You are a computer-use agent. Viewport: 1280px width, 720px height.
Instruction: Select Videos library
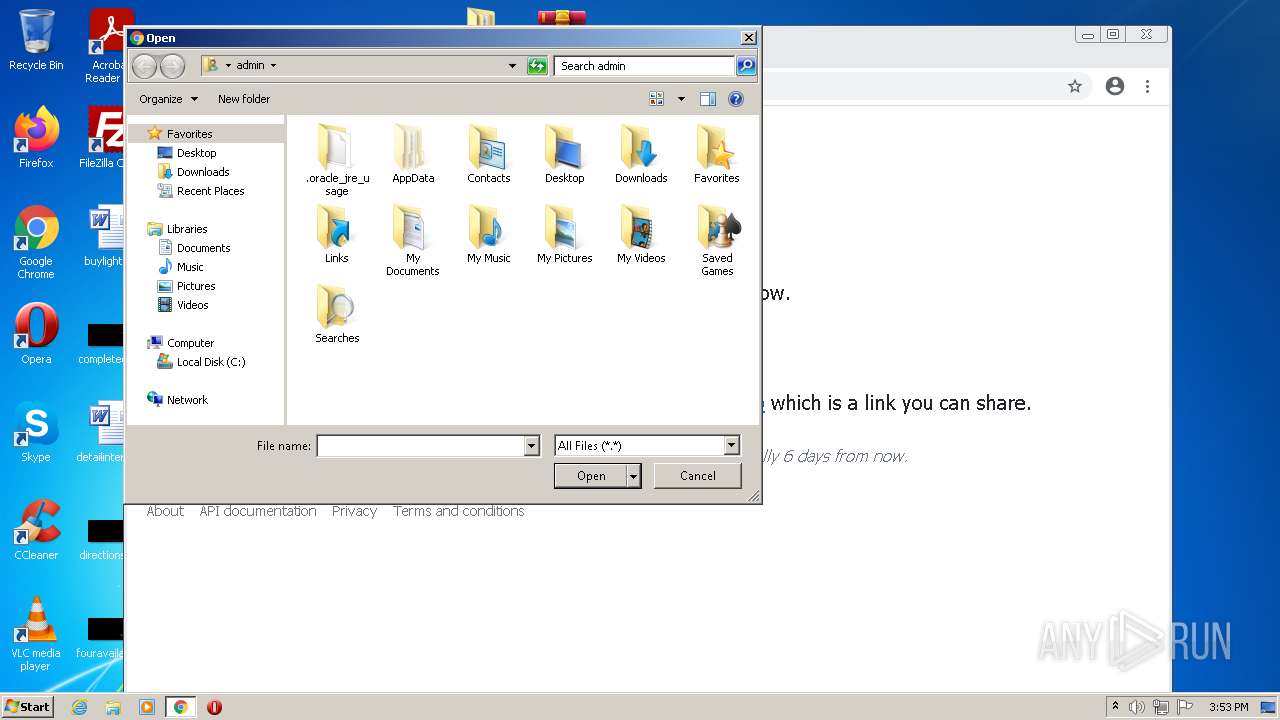tap(192, 305)
